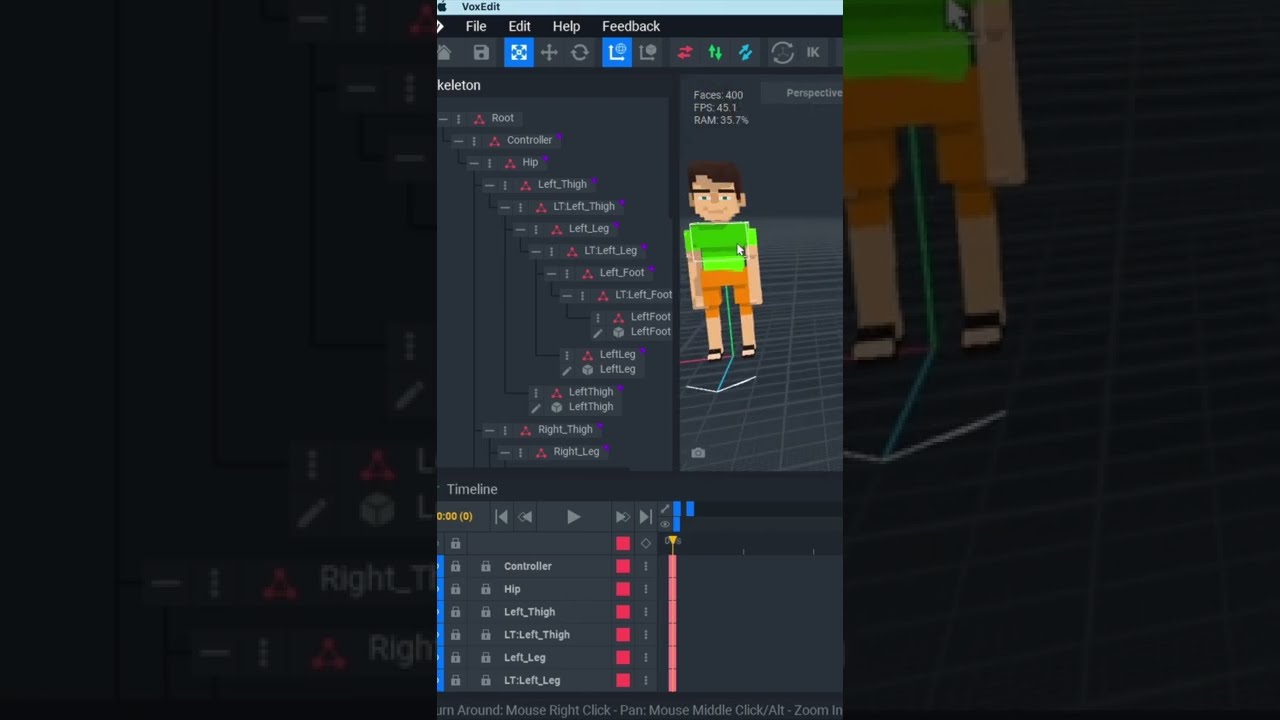Click the blue diagonal flip arrows
This screenshot has width=1280, height=720.
(x=745, y=53)
